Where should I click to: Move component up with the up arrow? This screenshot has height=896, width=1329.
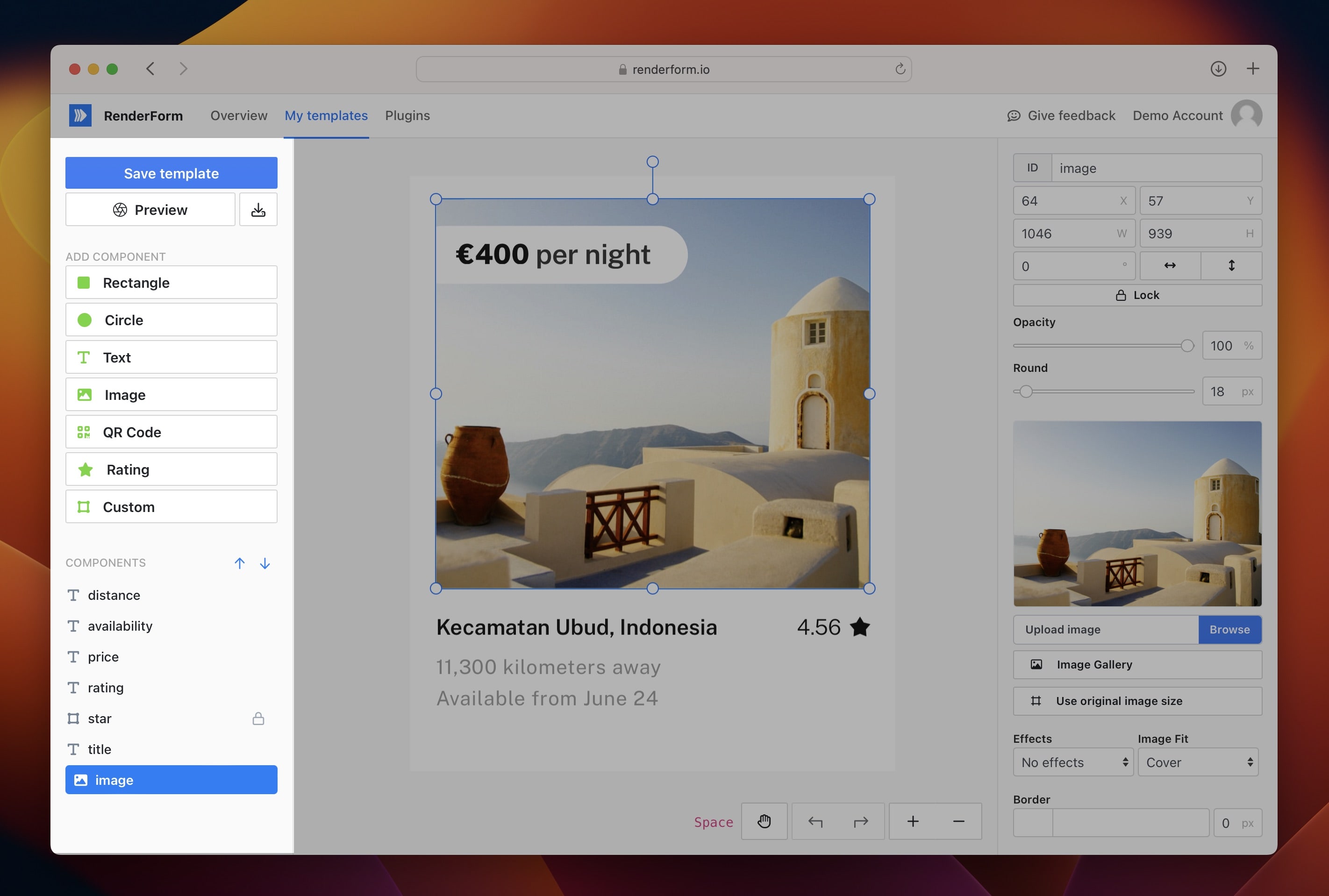click(x=240, y=563)
